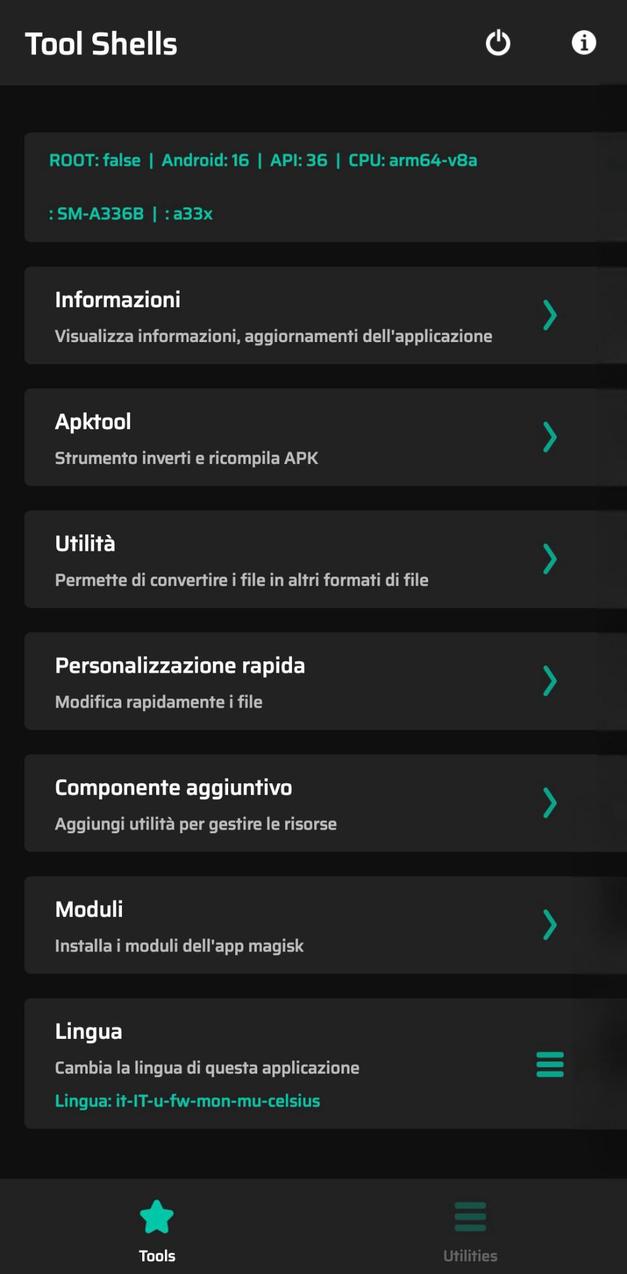This screenshot has height=1274, width=627.
Task: Tap the Lingua: it-IT-u-fw-mon-mu-celsius link
Action: tap(187, 1100)
